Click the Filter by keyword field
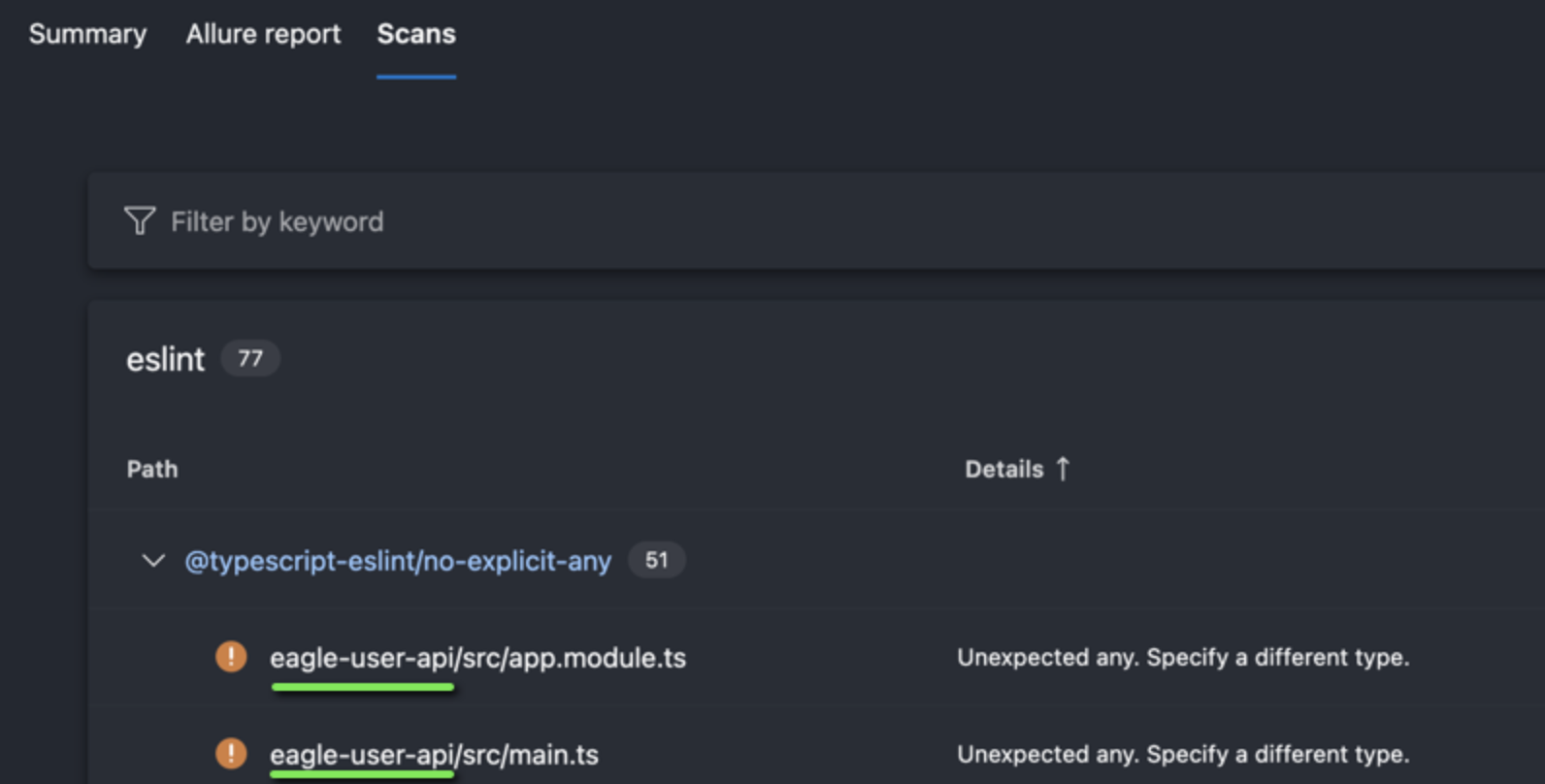Viewport: 1545px width, 784px height. 277,220
